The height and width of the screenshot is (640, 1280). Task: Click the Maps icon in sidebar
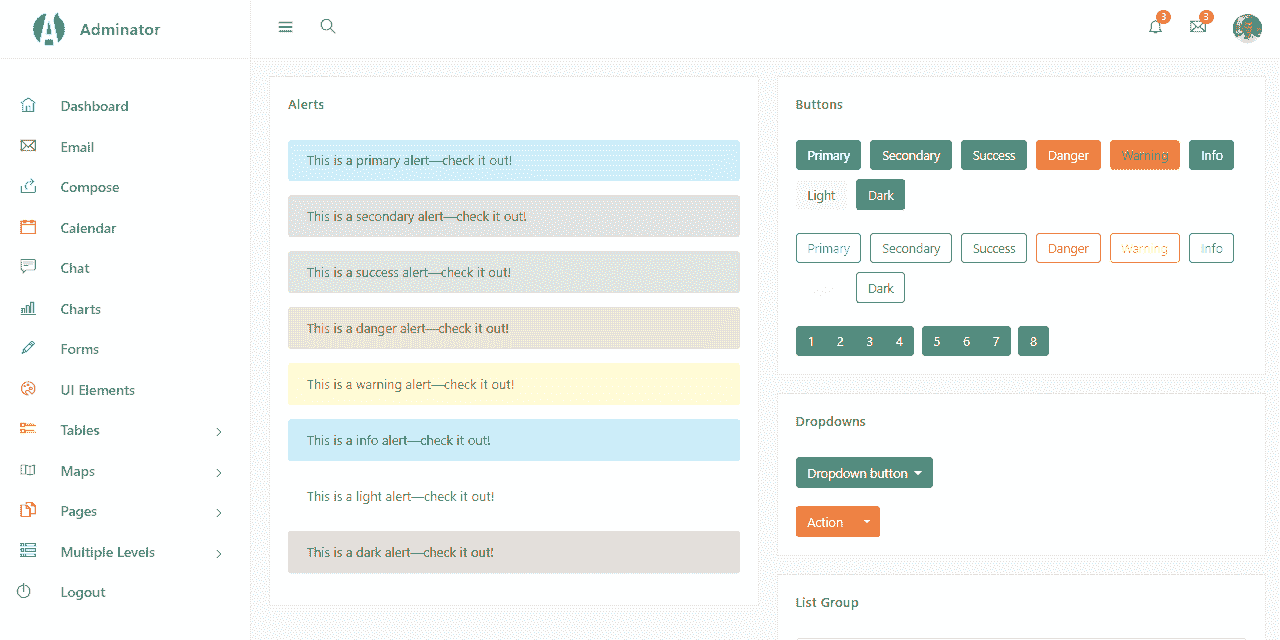[28, 470]
